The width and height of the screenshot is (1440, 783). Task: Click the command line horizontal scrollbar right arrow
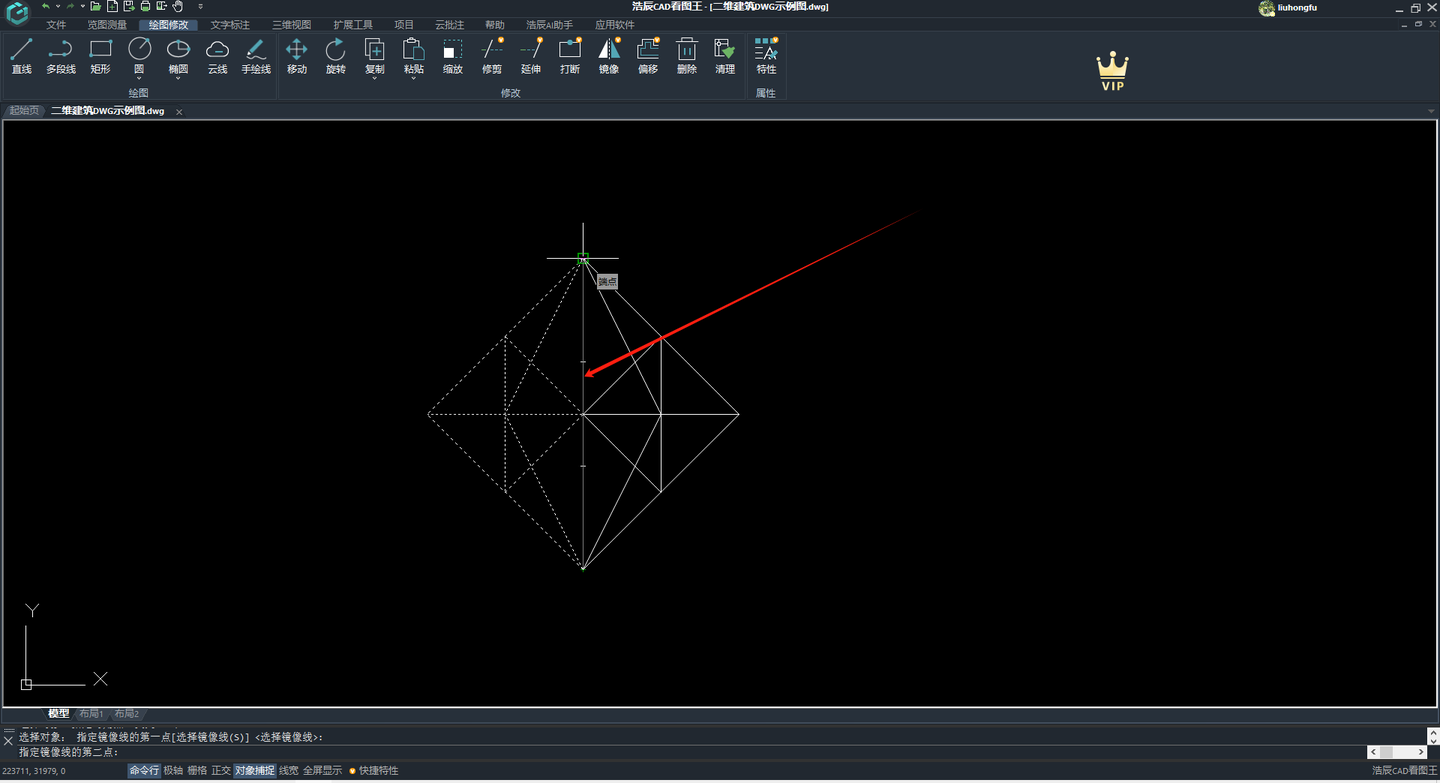1421,752
